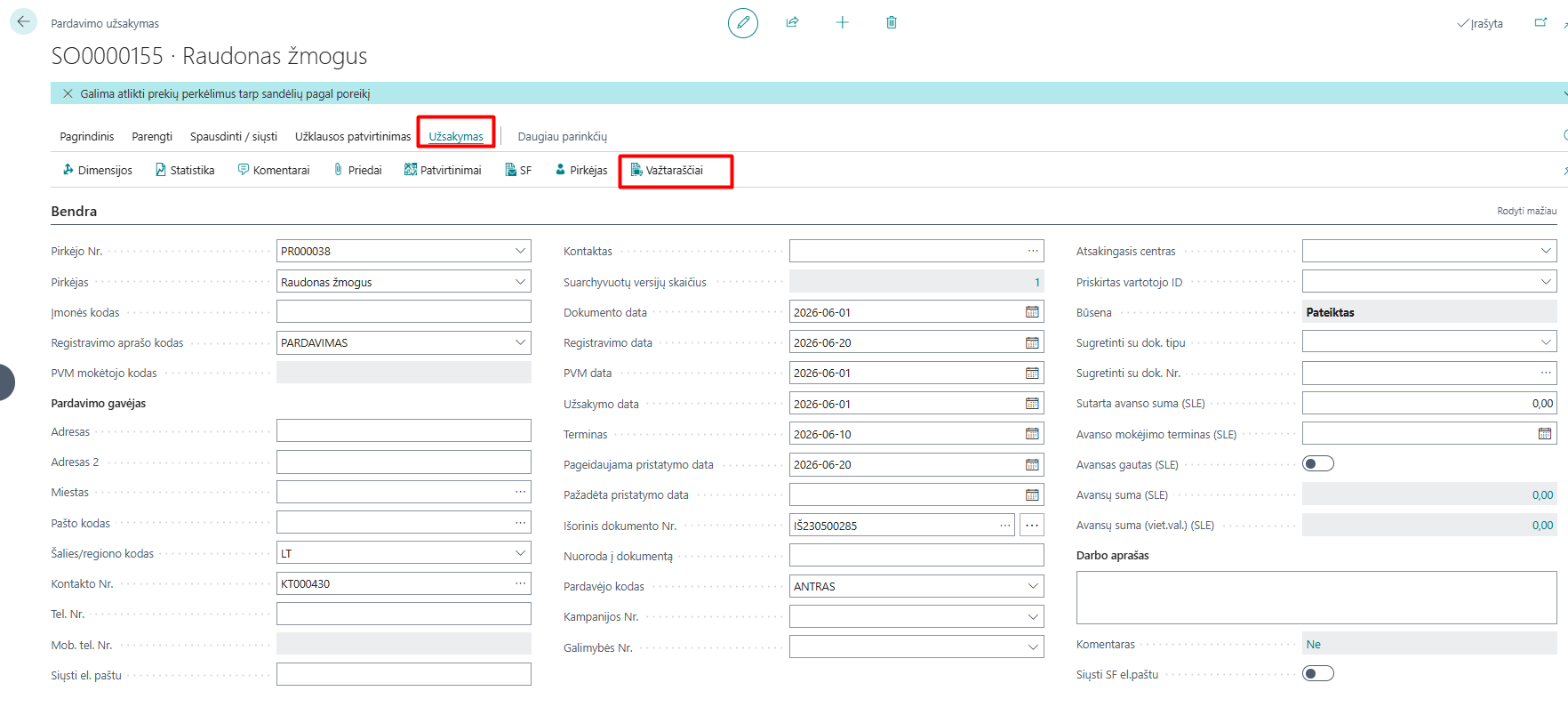Expand Galimybės Nr. dropdown
Image resolution: width=1568 pixels, height=707 pixels.
coord(1033,647)
